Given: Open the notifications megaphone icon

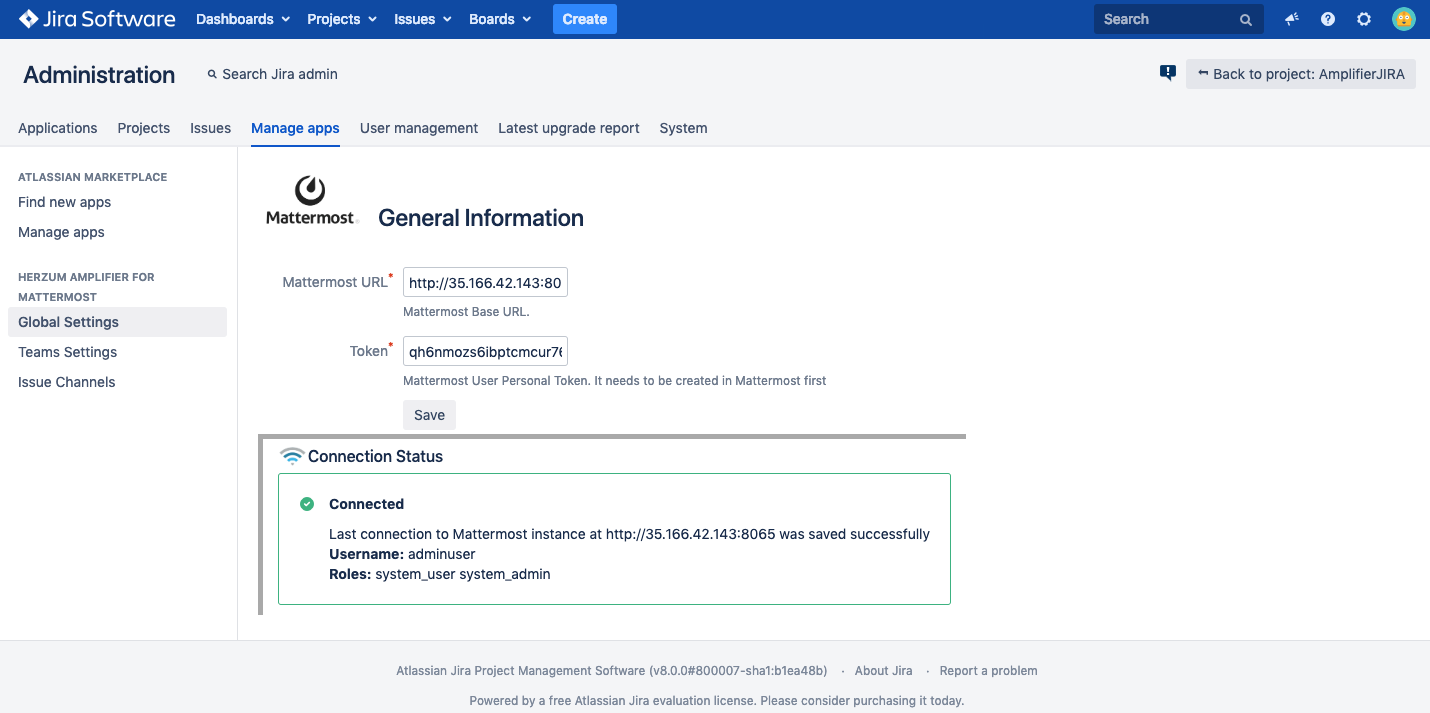Looking at the screenshot, I should coord(1292,19).
